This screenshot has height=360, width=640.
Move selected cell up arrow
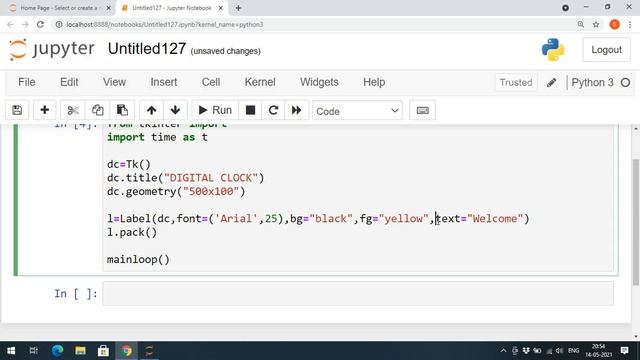(151, 110)
